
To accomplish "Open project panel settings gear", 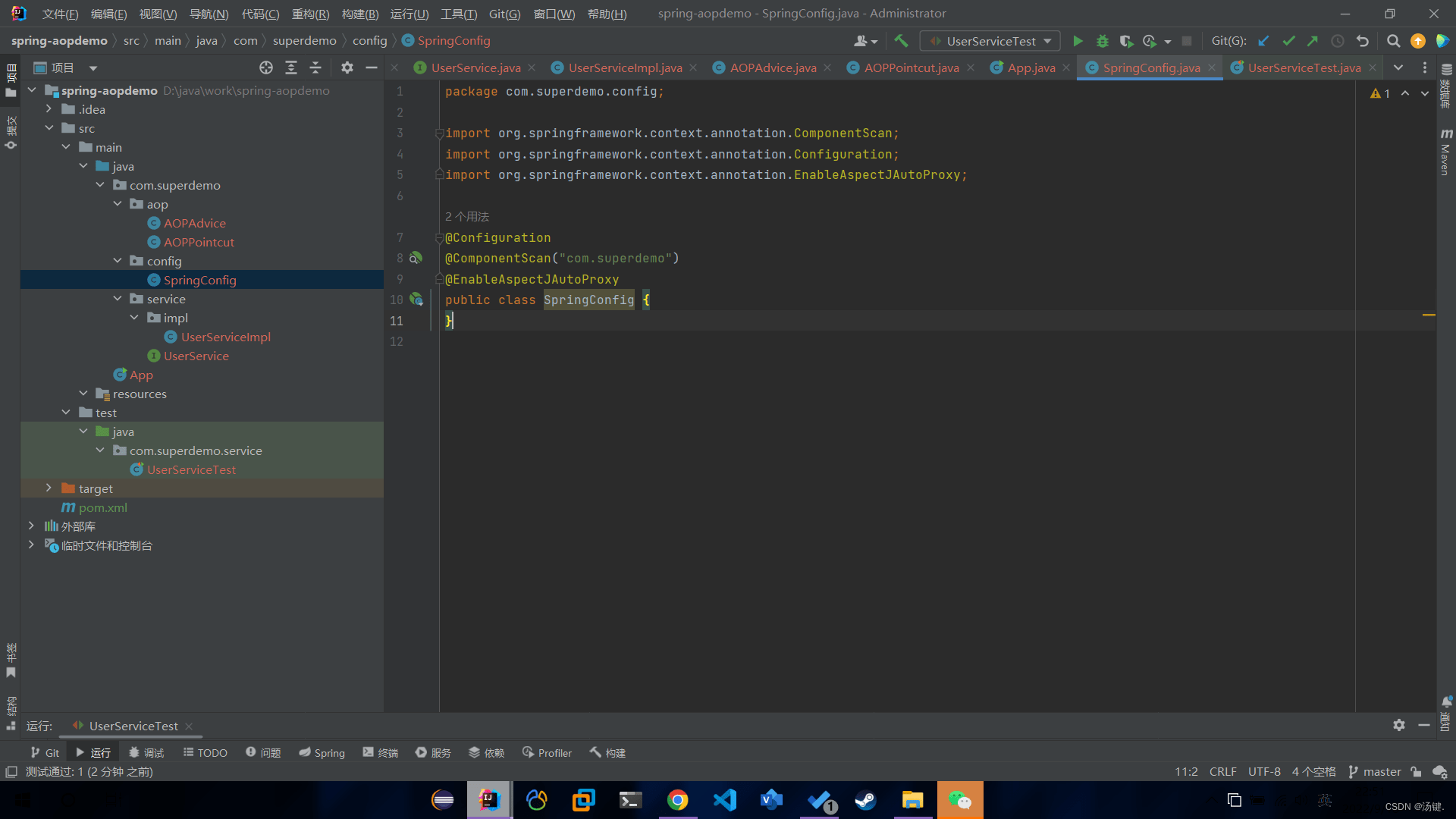I will coord(347,68).
